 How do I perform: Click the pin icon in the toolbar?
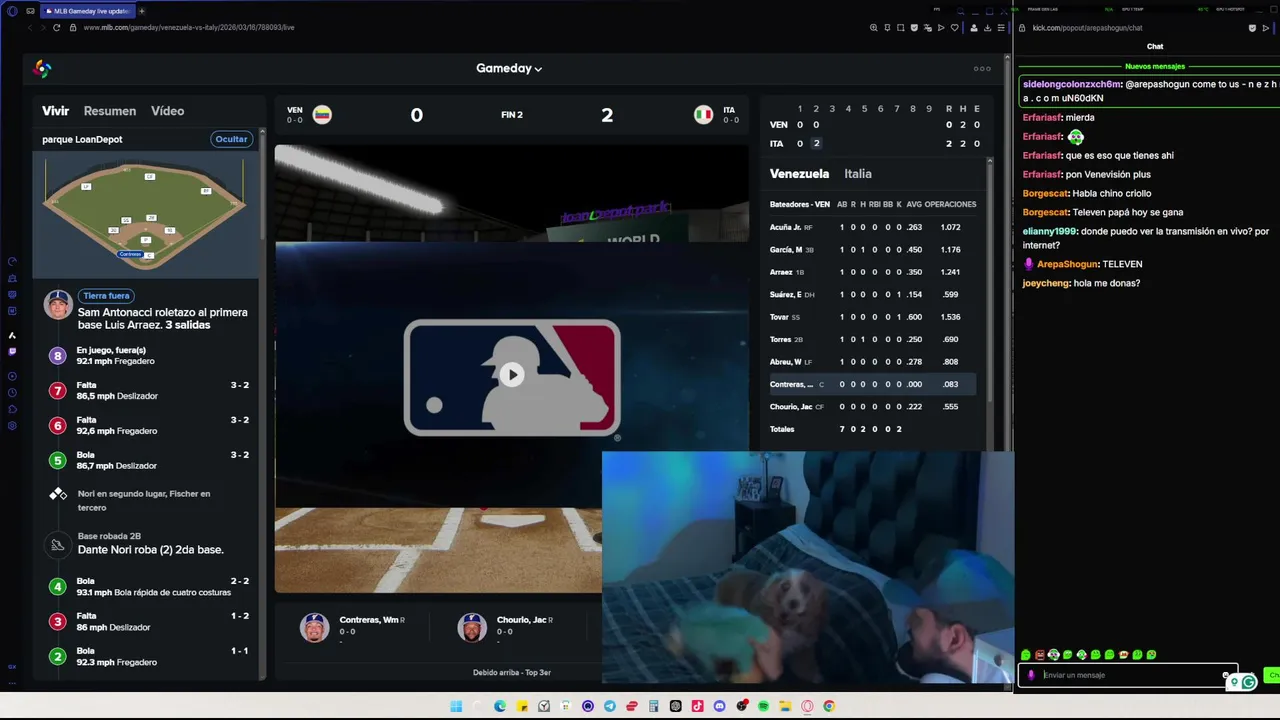tap(887, 27)
